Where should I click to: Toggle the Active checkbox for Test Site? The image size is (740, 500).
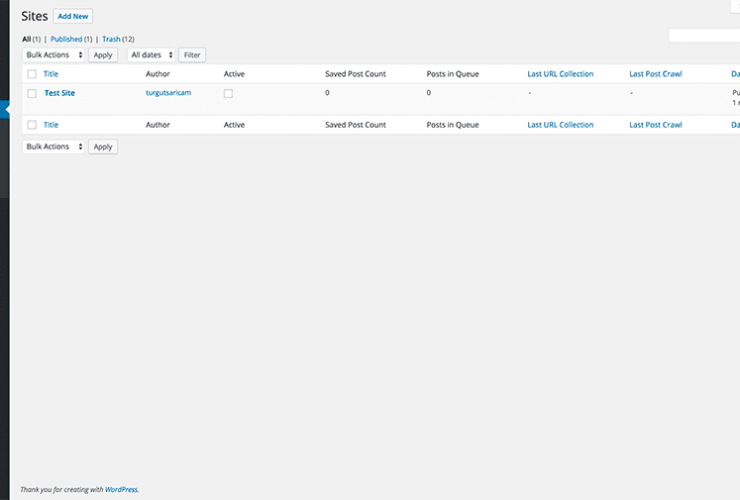[228, 93]
